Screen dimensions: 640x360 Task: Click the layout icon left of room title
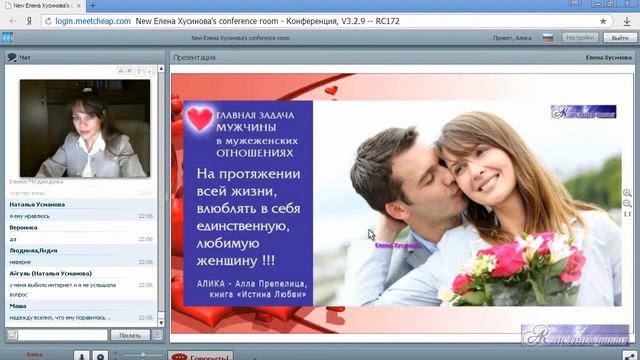7,38
